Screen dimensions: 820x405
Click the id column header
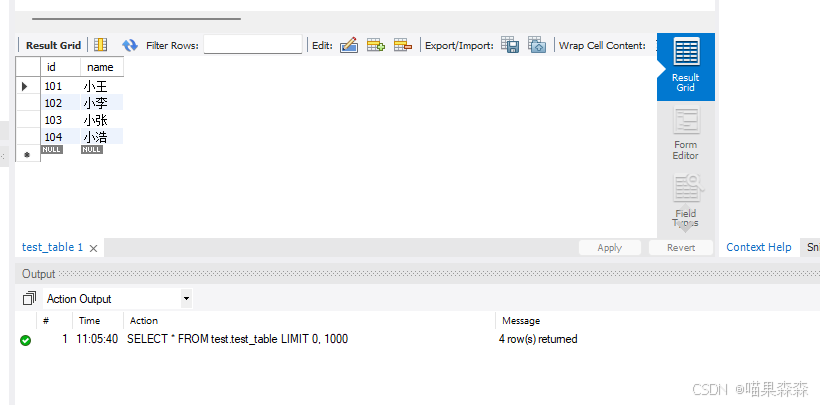point(61,67)
